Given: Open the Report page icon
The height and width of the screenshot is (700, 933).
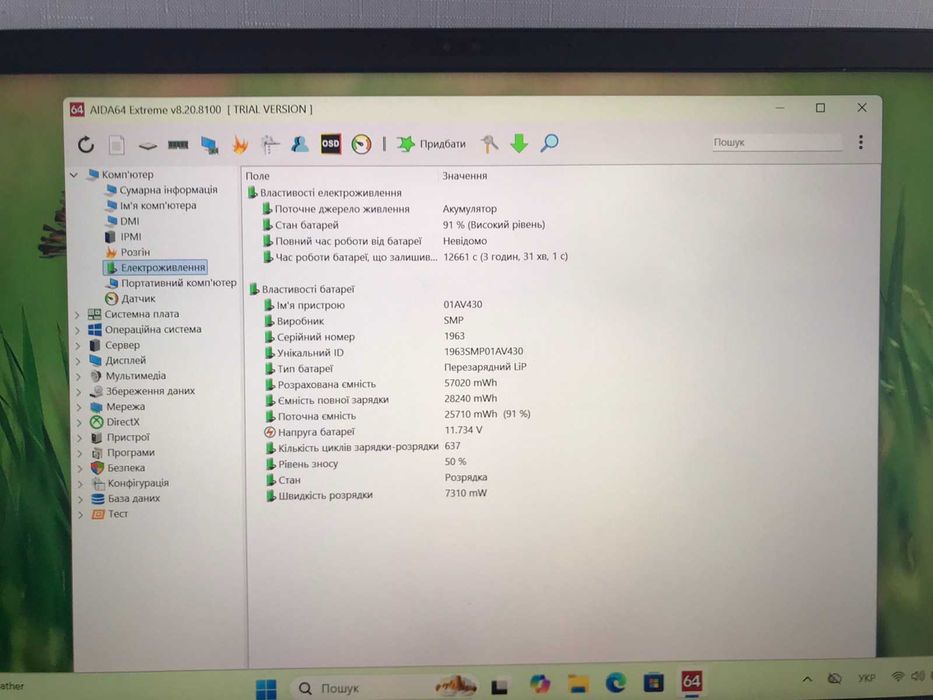Looking at the screenshot, I should (117, 145).
